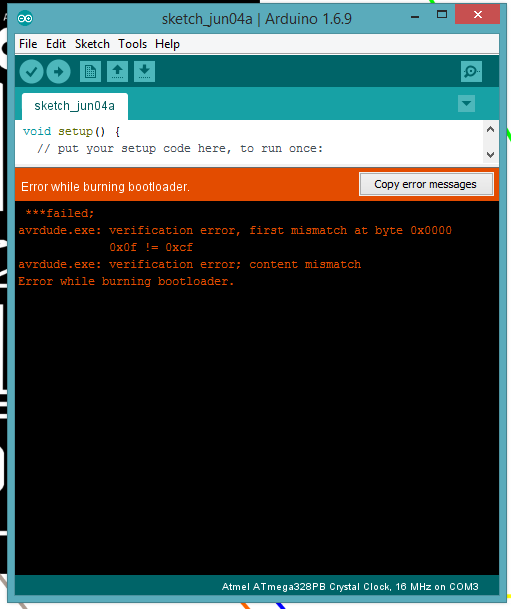Image resolution: width=511 pixels, height=609 pixels.
Task: Open the Help menu
Action: [x=167, y=44]
